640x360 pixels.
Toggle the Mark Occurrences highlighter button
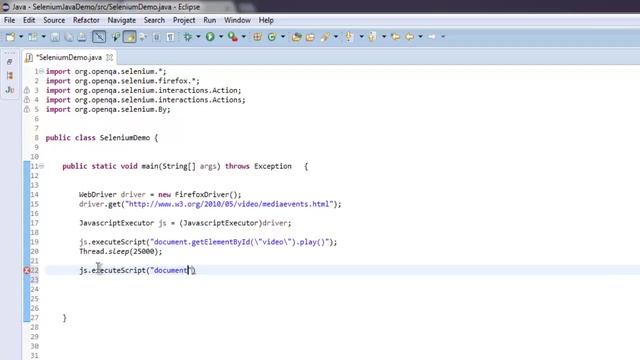(x=130, y=37)
